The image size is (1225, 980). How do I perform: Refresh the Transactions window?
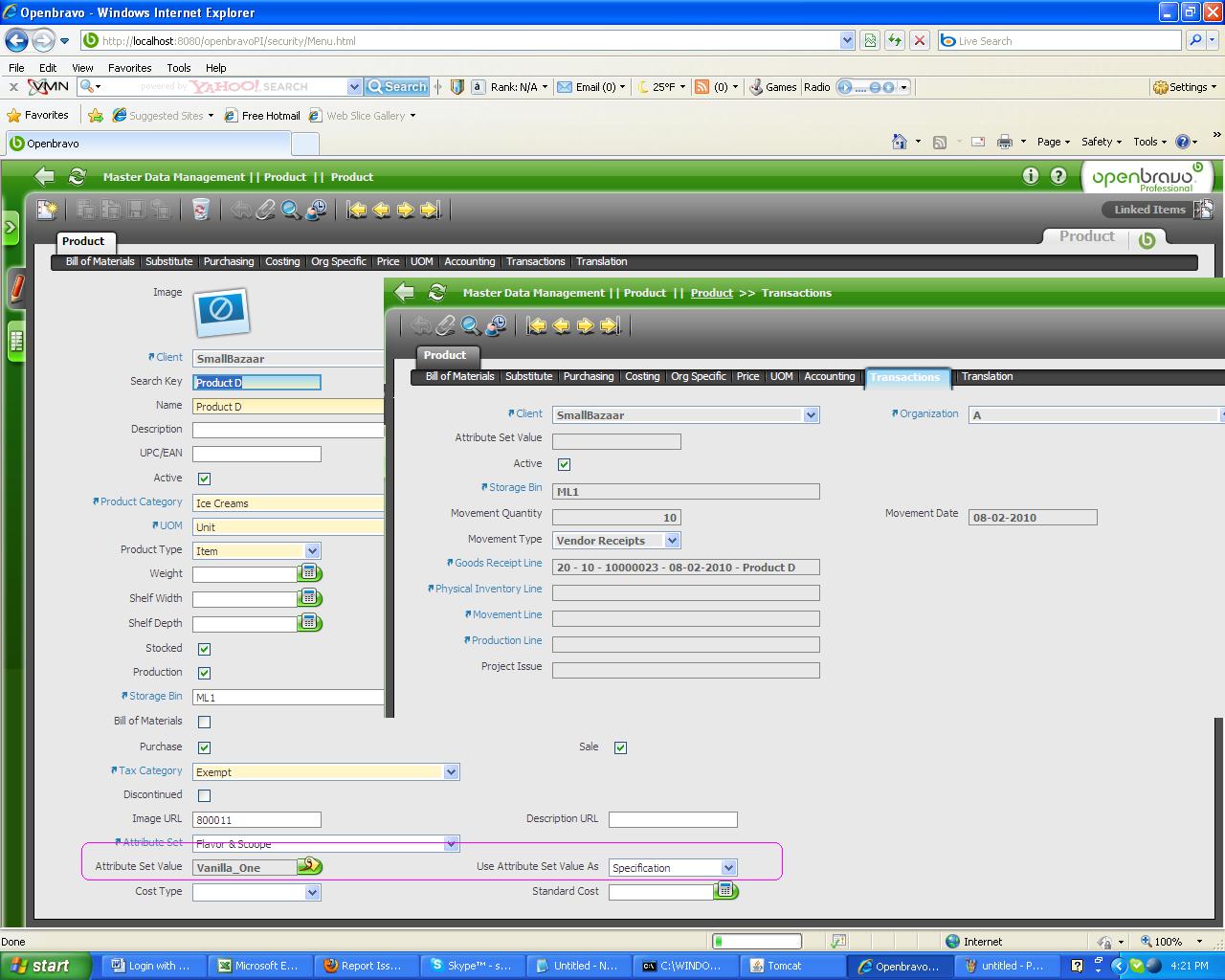(x=437, y=292)
